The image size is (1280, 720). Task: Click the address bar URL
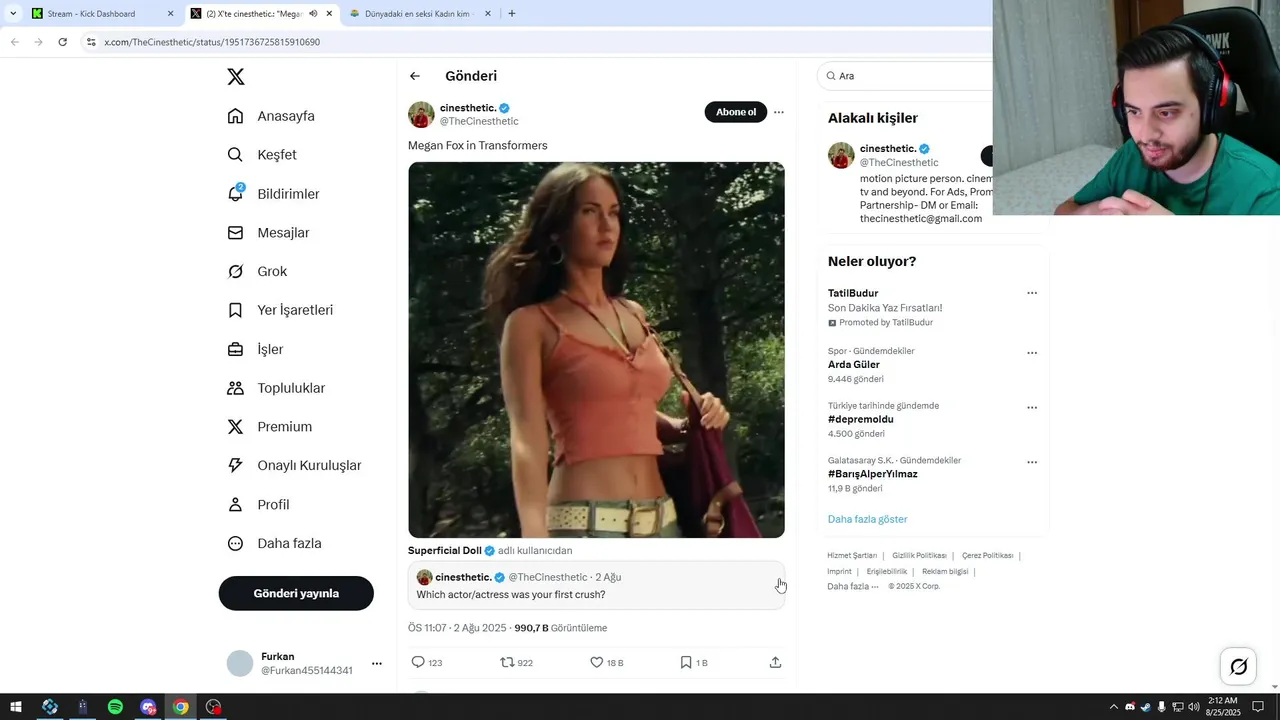point(212,42)
